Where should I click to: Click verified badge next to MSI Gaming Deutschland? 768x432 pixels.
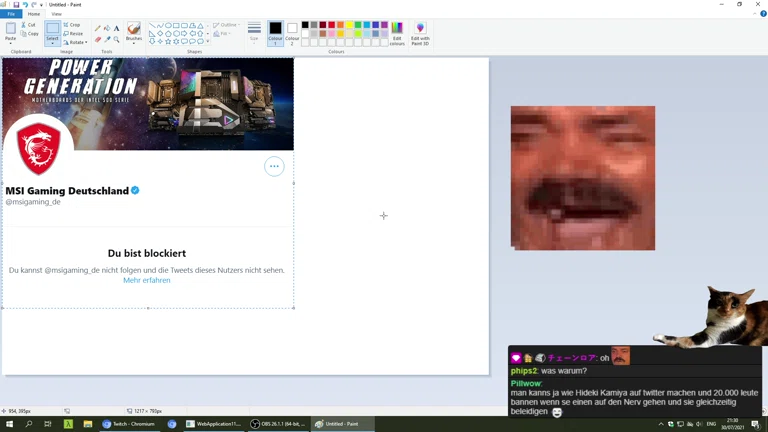tap(135, 191)
